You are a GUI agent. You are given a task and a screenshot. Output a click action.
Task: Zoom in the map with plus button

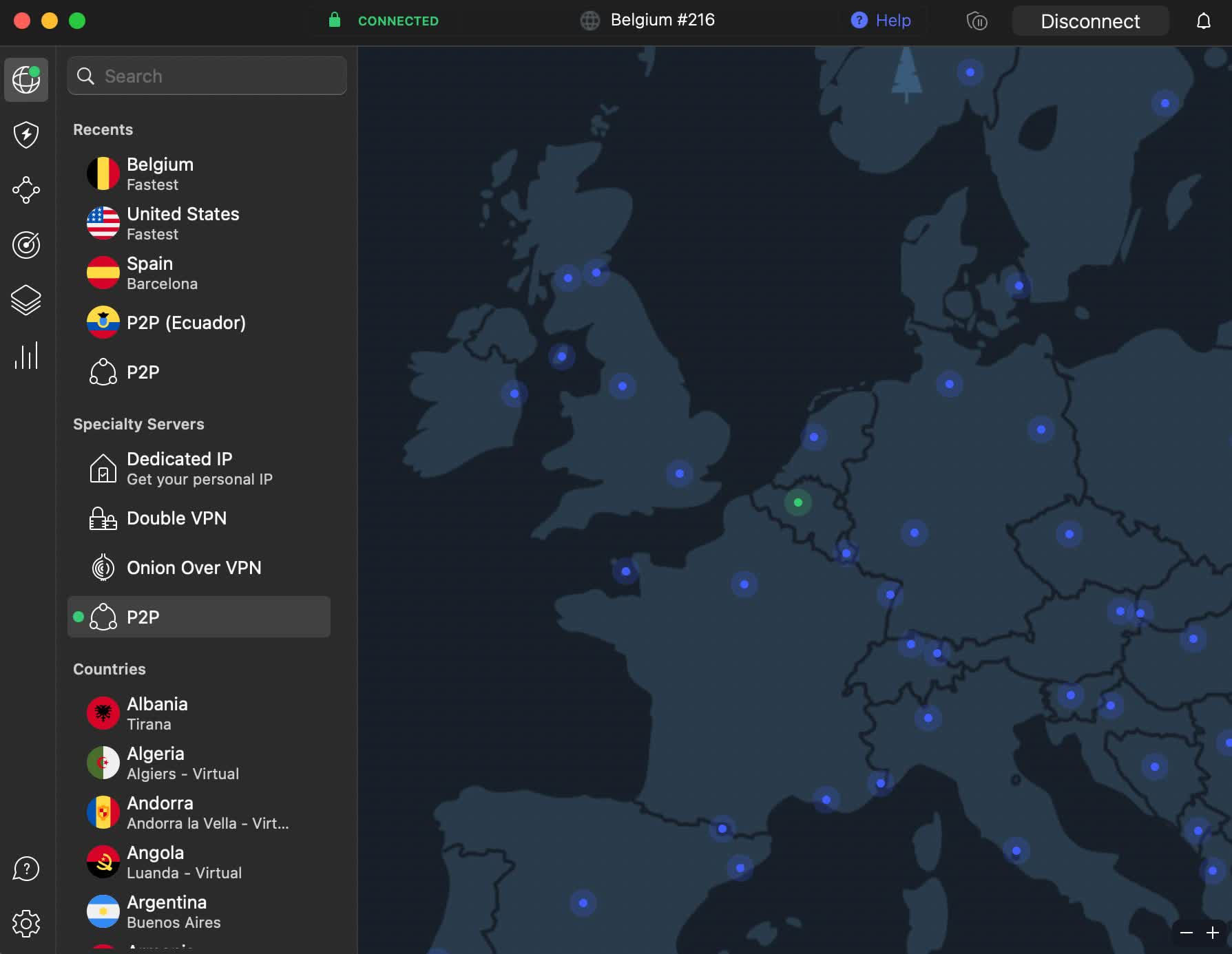pos(1213,933)
